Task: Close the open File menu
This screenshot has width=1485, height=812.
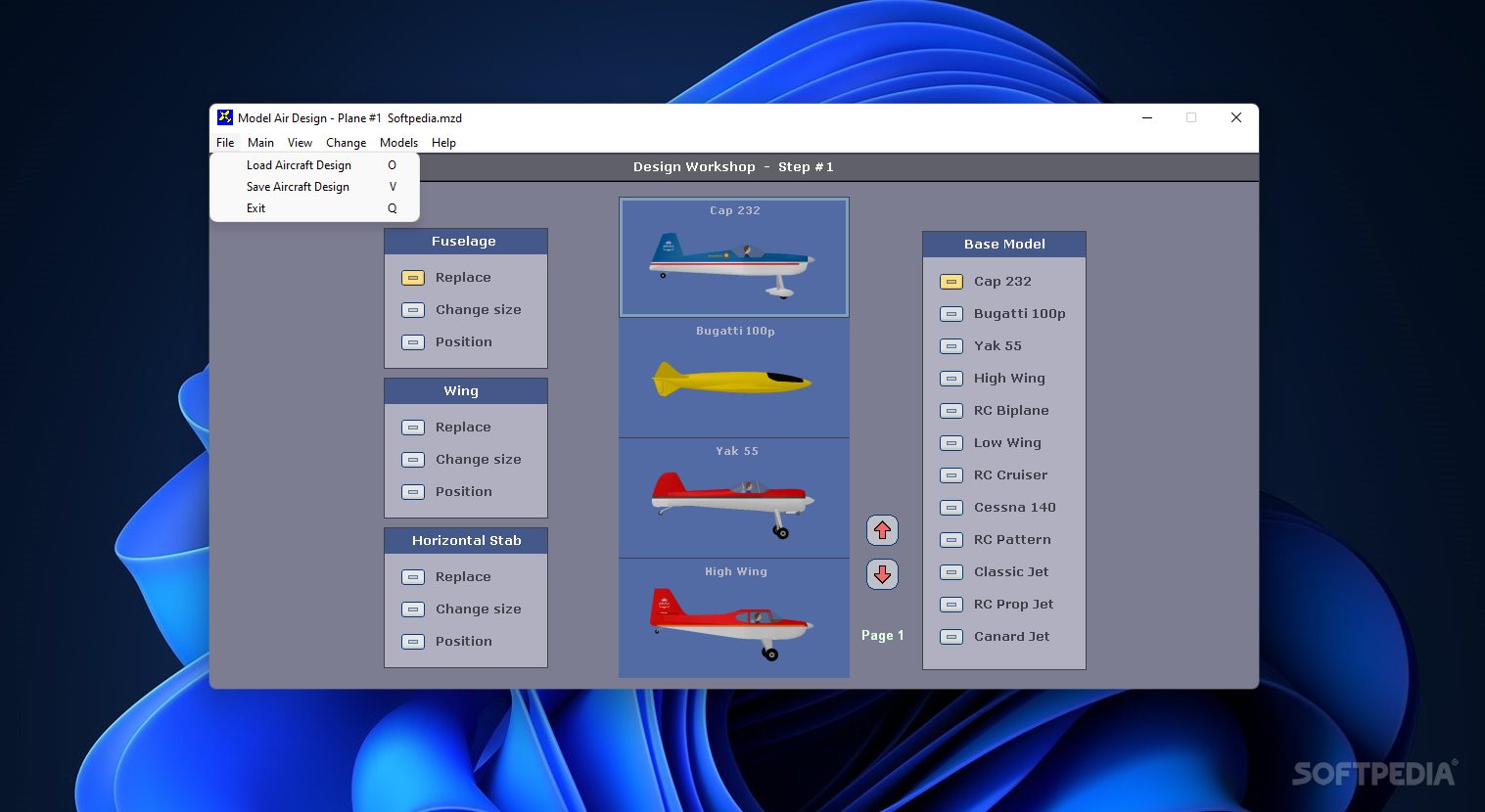Action: click(225, 143)
